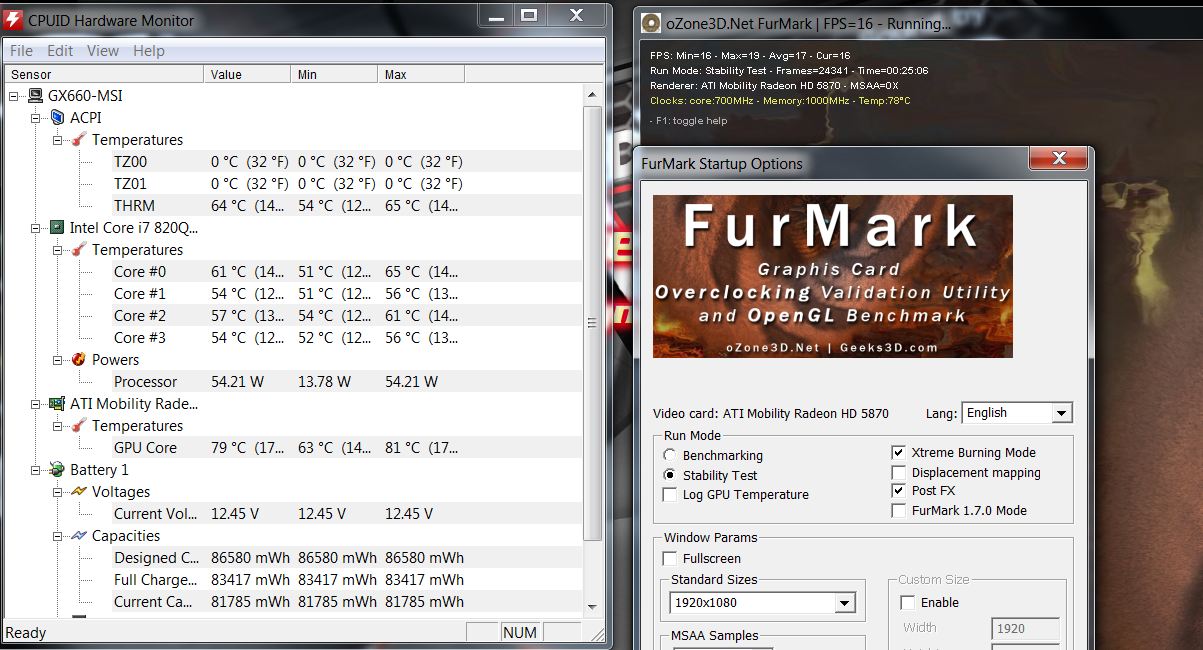1203x650 pixels.
Task: Collapse the Powers node
Action: (58, 360)
